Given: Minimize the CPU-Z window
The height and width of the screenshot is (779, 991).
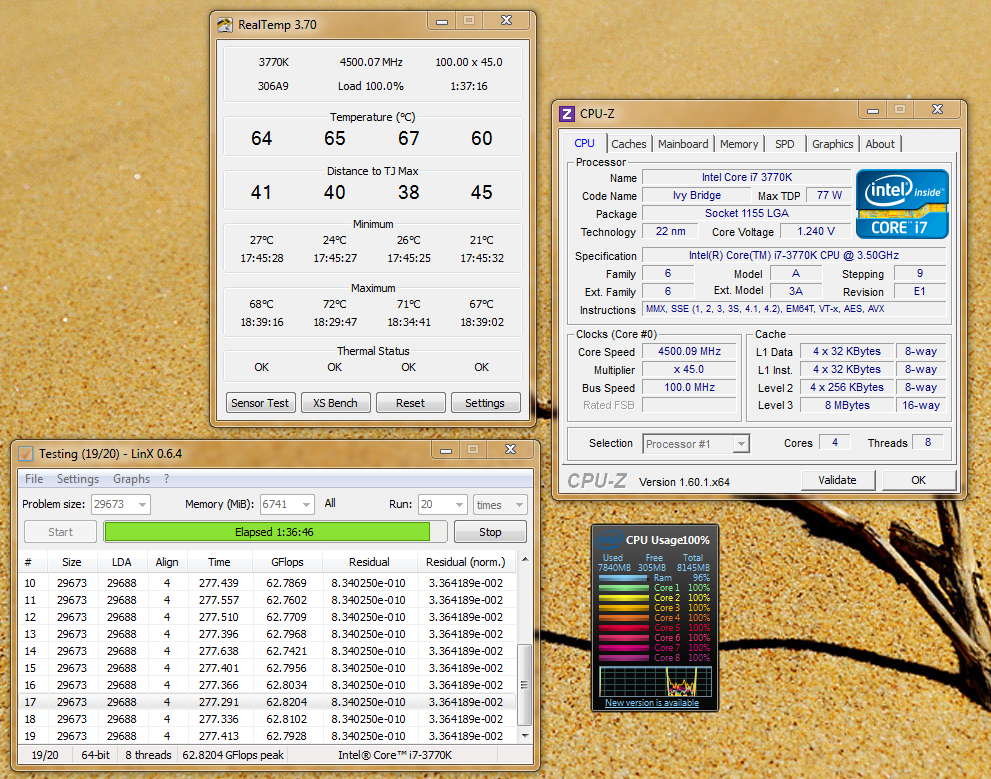Looking at the screenshot, I should (x=873, y=110).
